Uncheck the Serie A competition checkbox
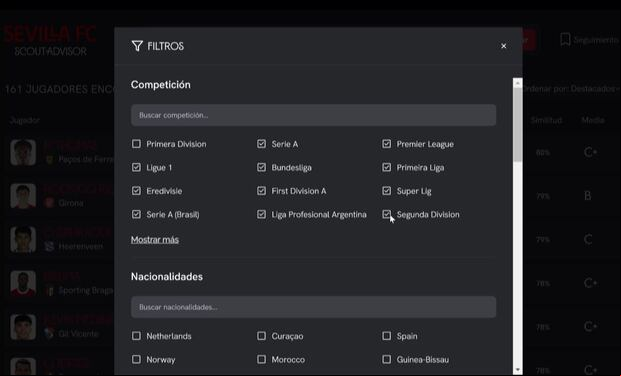The image size is (621, 376). click(261, 144)
